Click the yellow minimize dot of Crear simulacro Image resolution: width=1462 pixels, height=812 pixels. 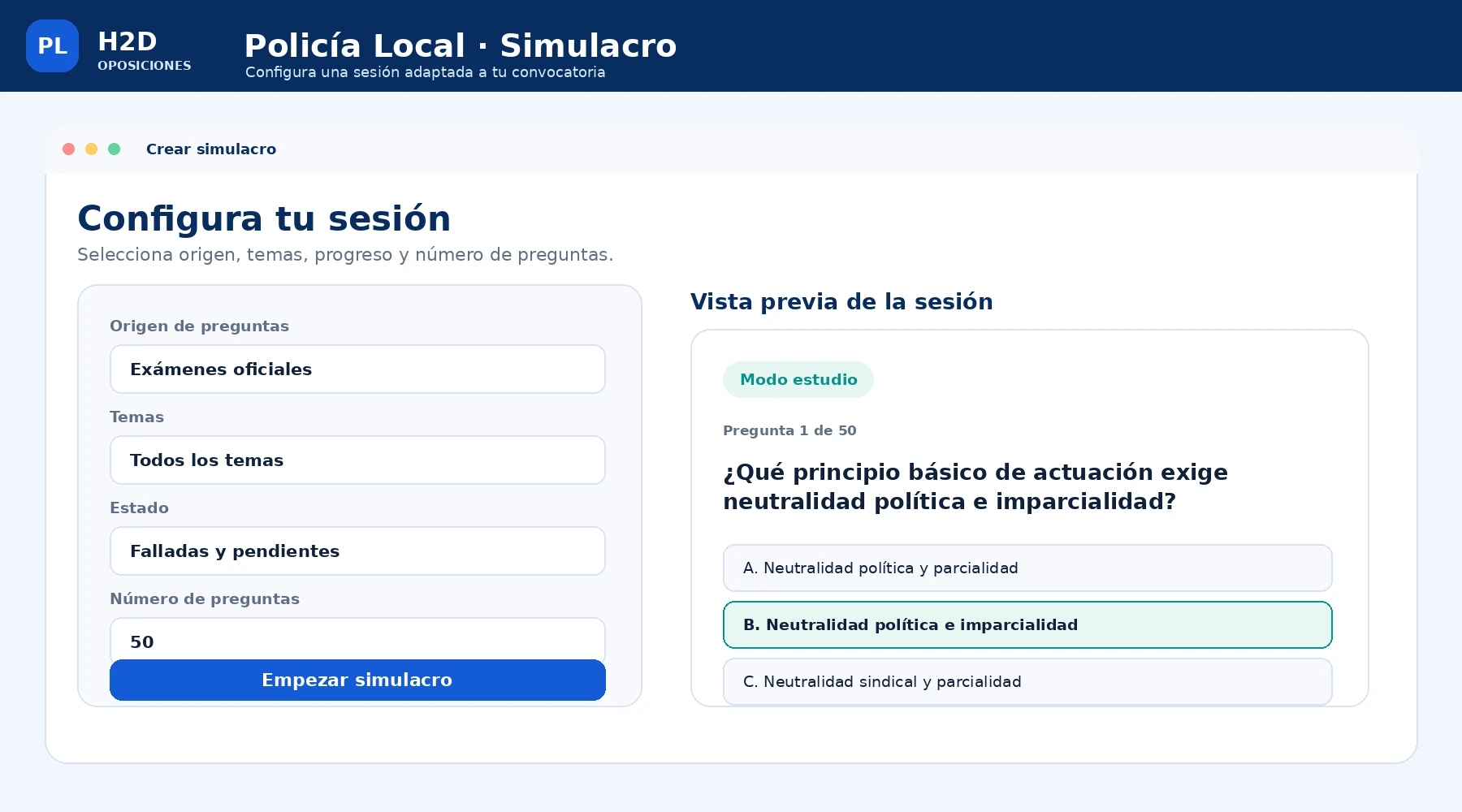coord(92,149)
